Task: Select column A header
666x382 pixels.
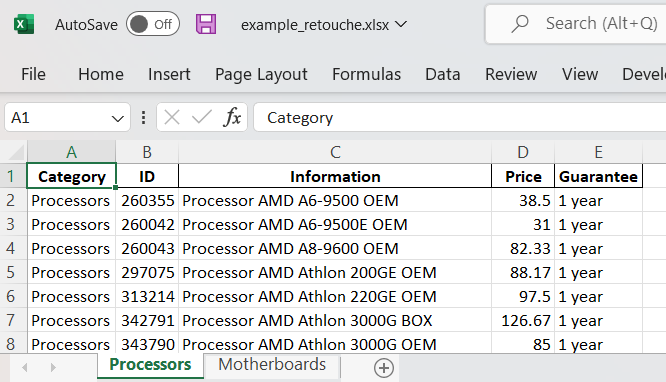Action: tap(71, 152)
